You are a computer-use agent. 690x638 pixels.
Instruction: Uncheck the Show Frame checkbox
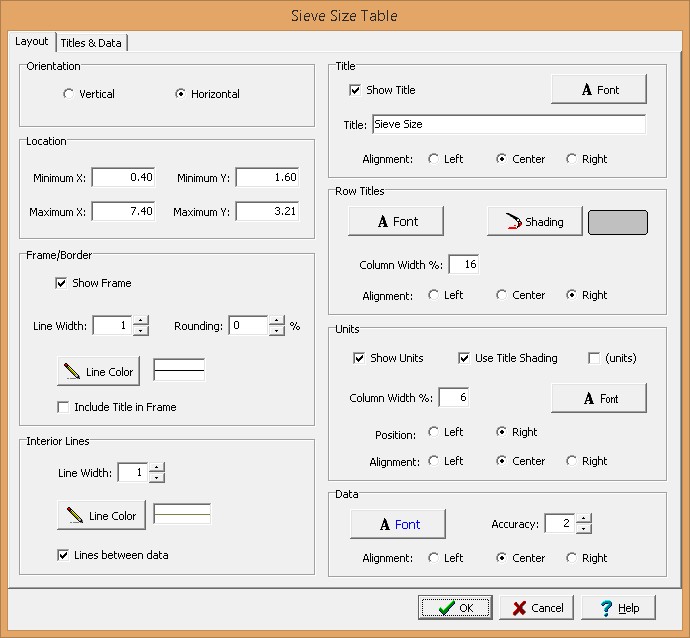(x=62, y=283)
